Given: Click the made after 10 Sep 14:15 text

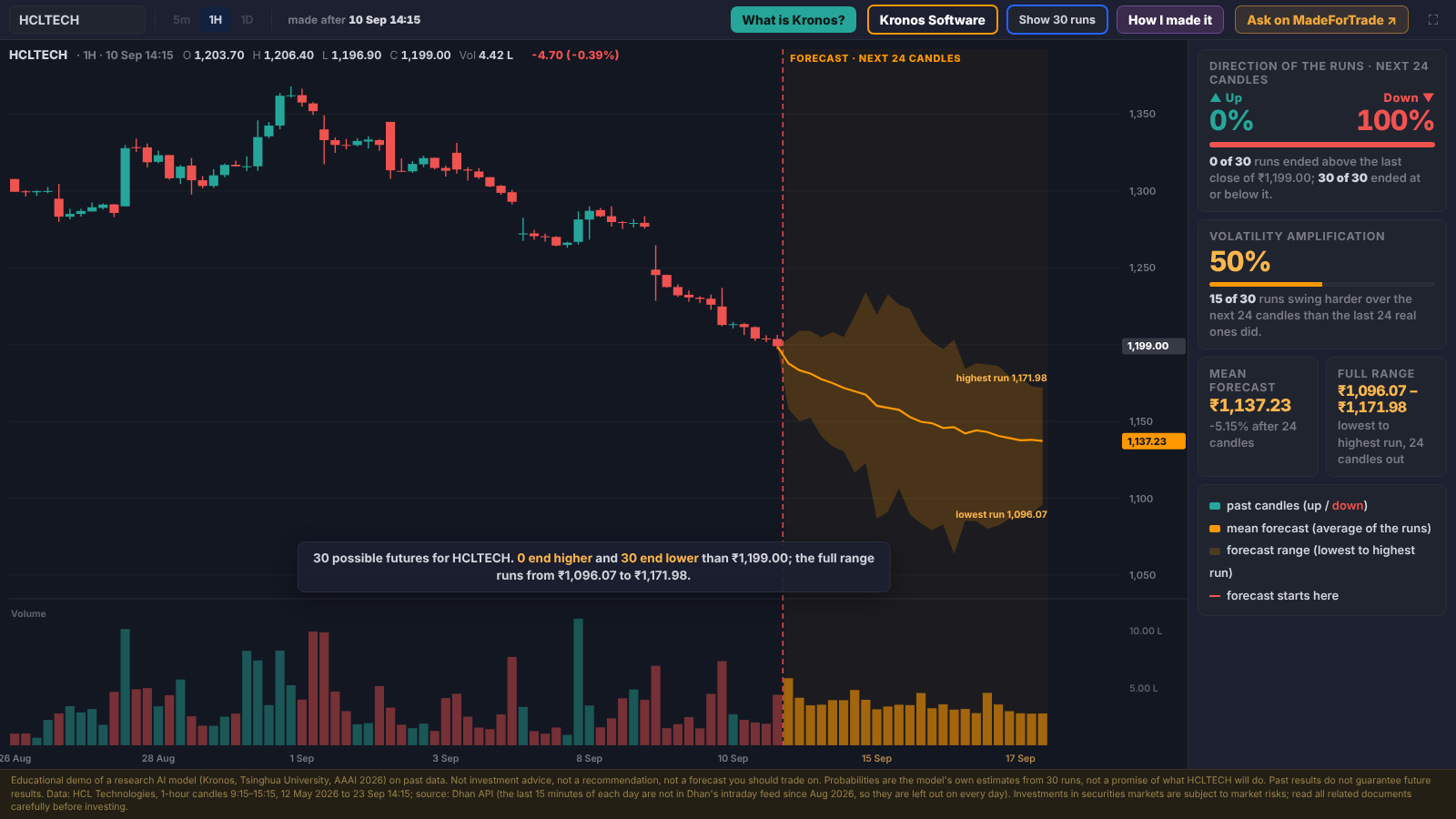Looking at the screenshot, I should pyautogui.click(x=354, y=20).
